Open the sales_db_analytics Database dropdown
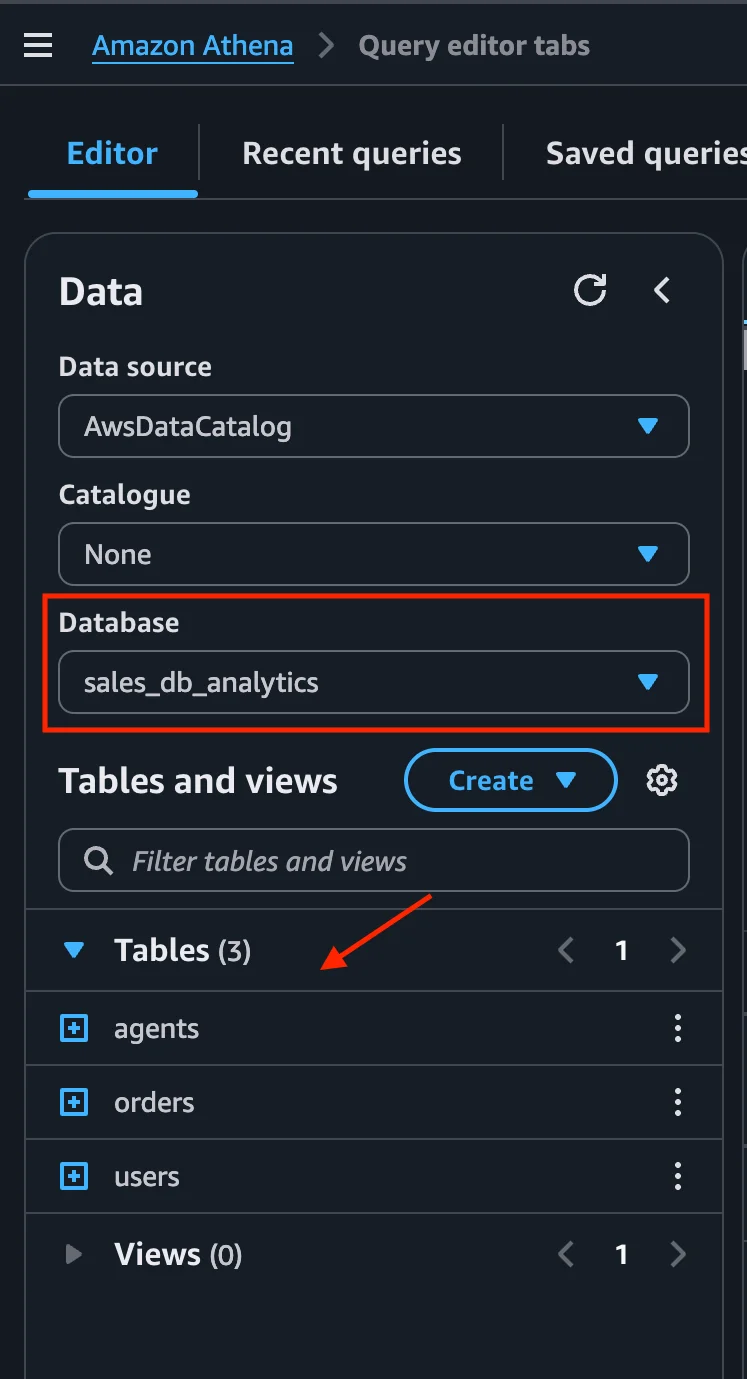This screenshot has height=1379, width=747. coord(373,682)
